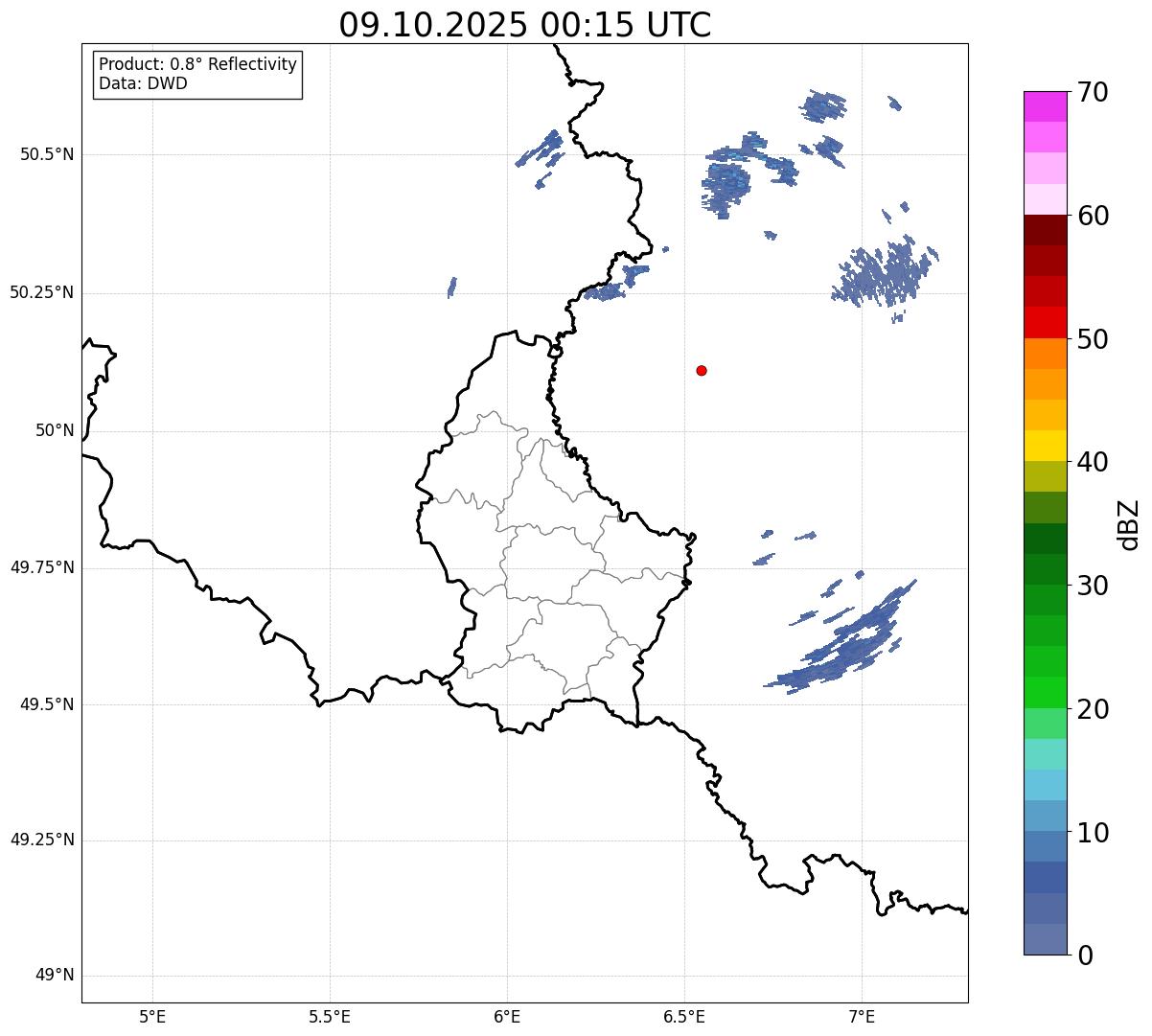Click the yellow 40 dBZ colorbar segment
The image size is (1152, 1036).
coord(1045,446)
